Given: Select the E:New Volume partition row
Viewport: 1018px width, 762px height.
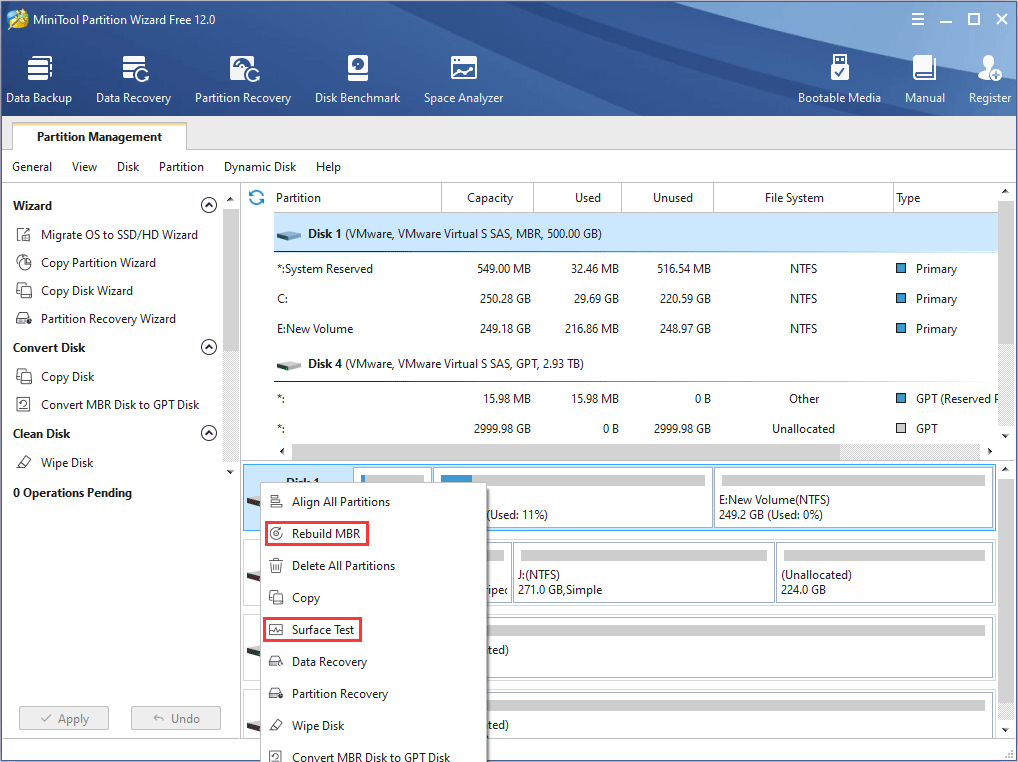Looking at the screenshot, I should coord(636,328).
